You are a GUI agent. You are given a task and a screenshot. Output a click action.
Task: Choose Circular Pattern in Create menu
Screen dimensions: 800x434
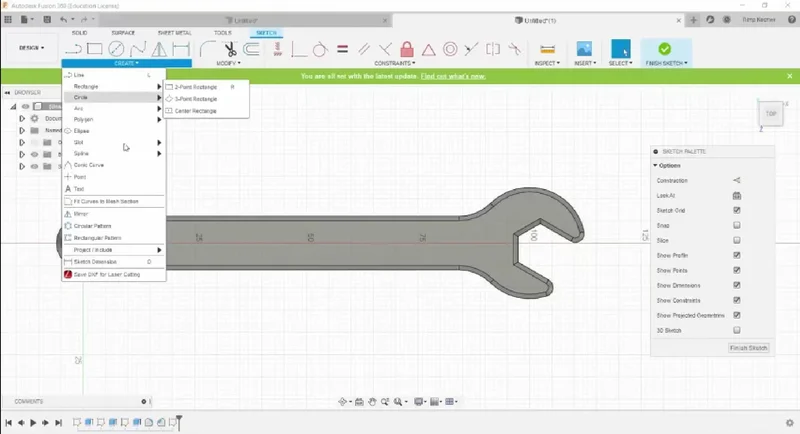click(x=114, y=226)
